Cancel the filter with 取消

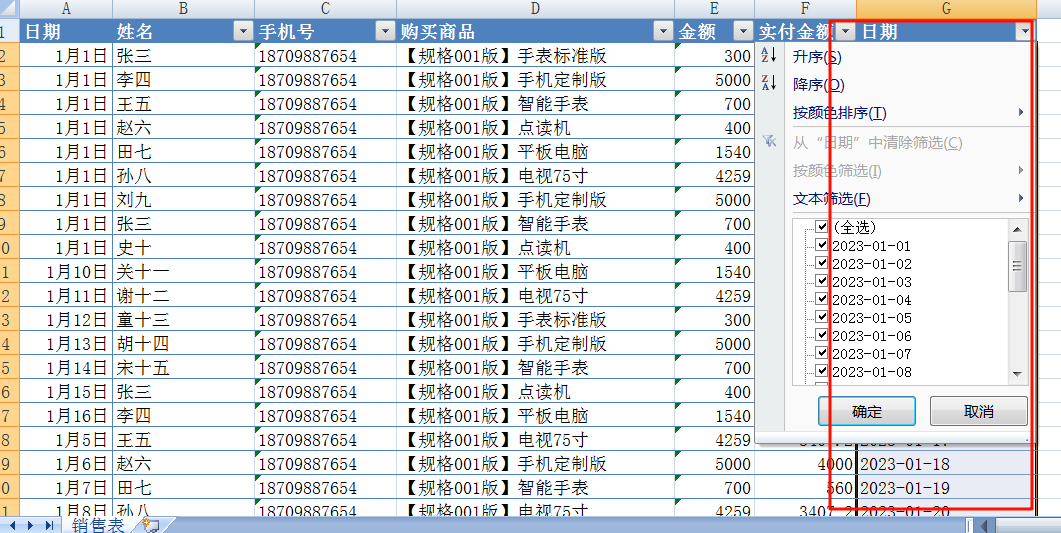[978, 411]
